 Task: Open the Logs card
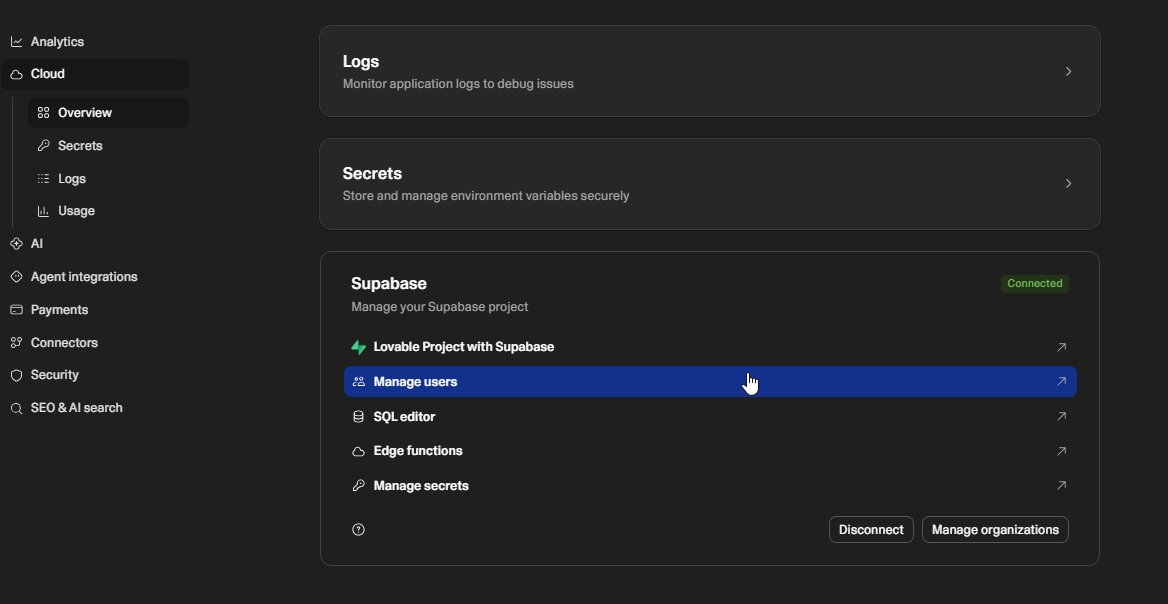[x=710, y=71]
